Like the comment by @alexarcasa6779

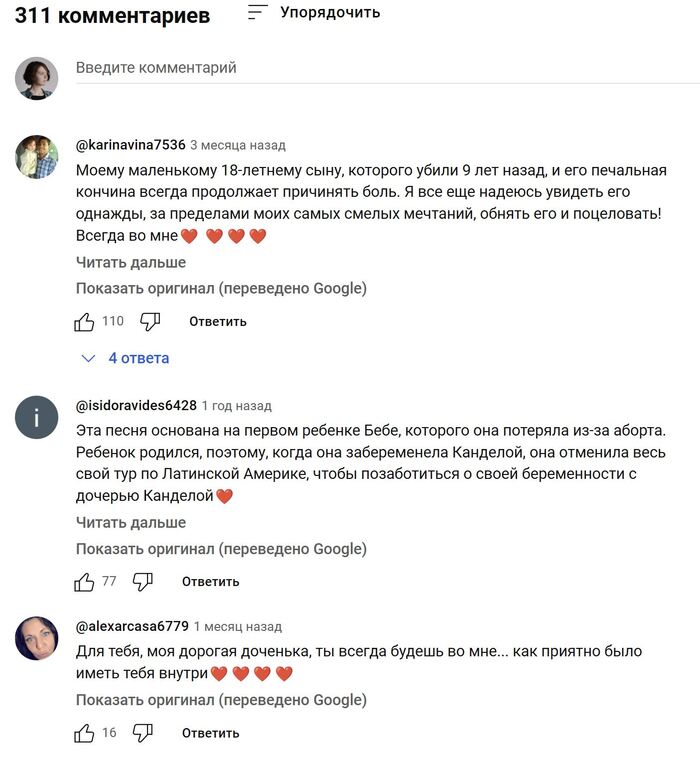84,733
